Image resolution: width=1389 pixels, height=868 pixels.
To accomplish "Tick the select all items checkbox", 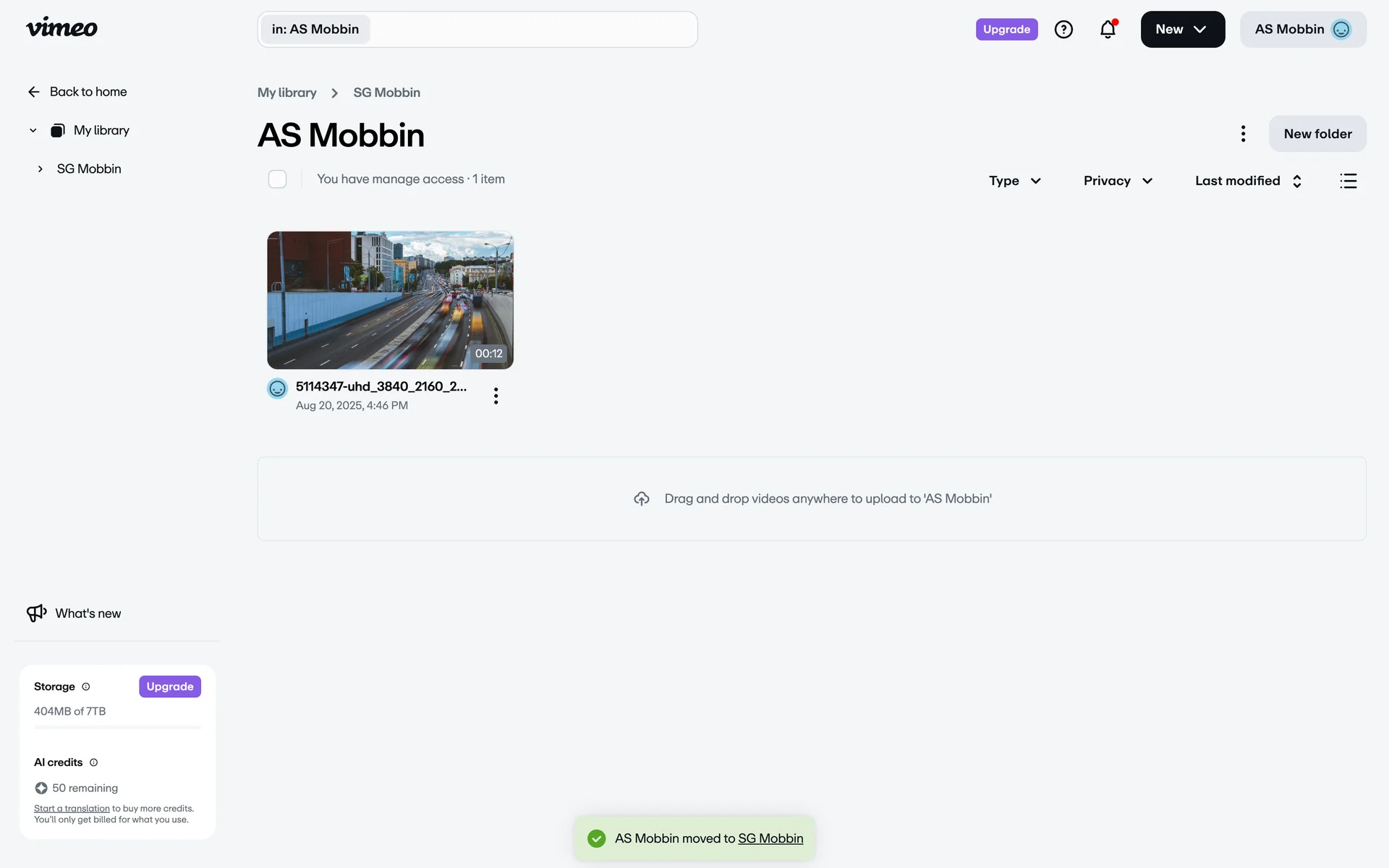I will coord(277,179).
